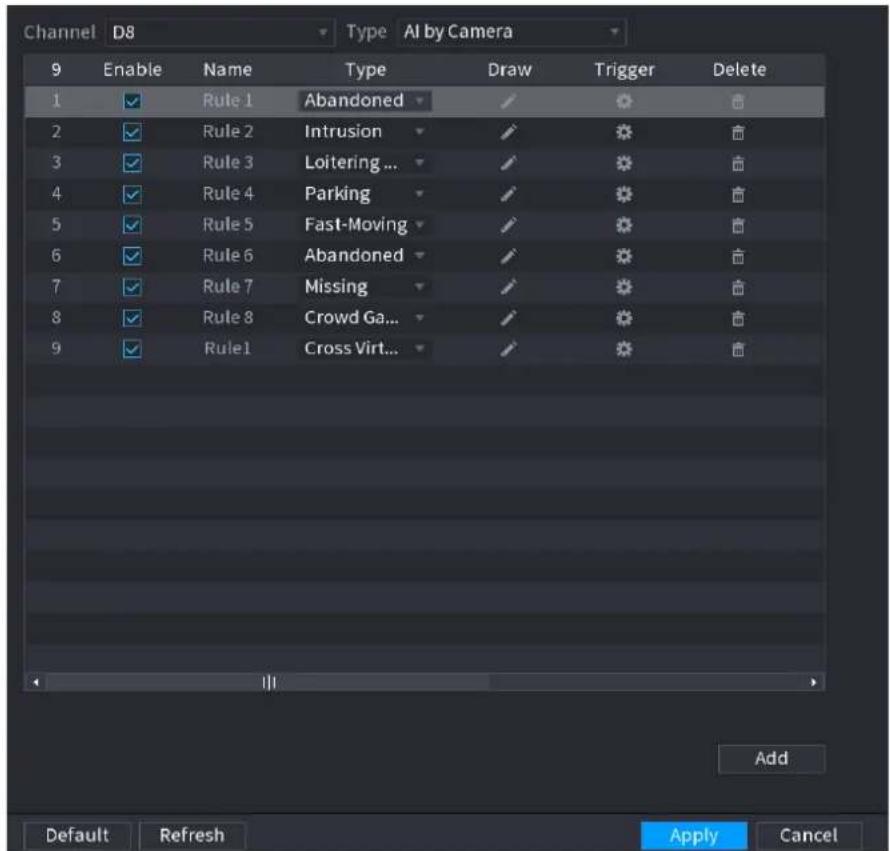Uncheck Enable for Rule 1
890x851 pixels.
pos(132,102)
